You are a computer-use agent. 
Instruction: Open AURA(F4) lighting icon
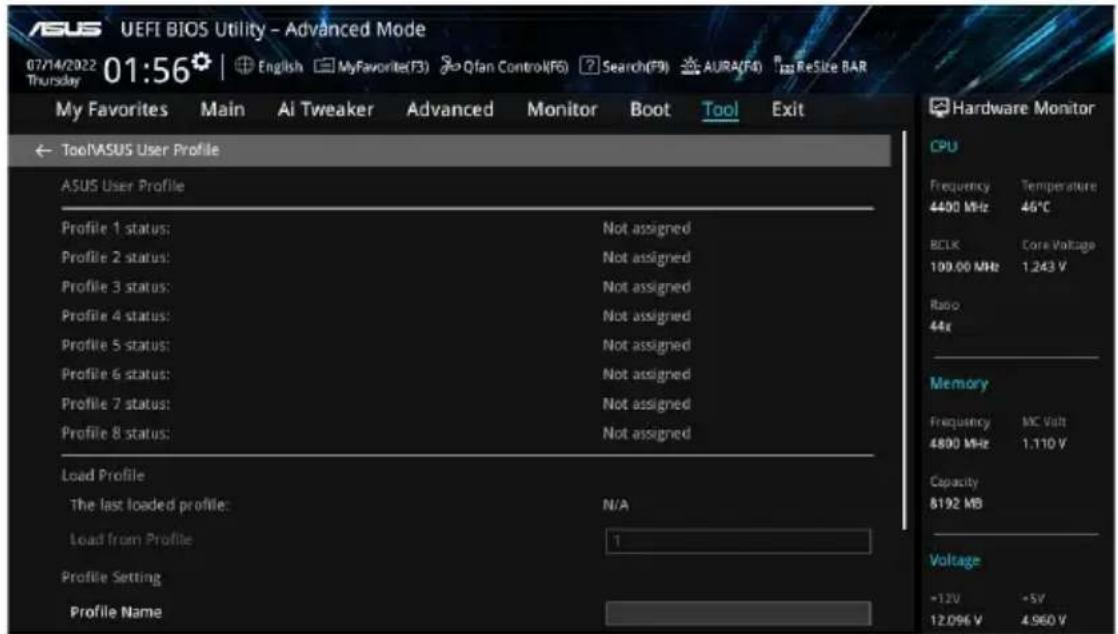point(689,66)
